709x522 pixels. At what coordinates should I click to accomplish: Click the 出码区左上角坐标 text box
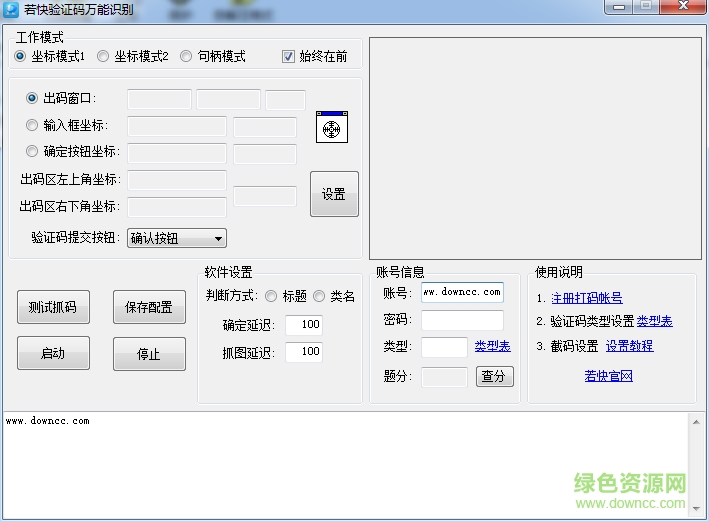point(177,180)
